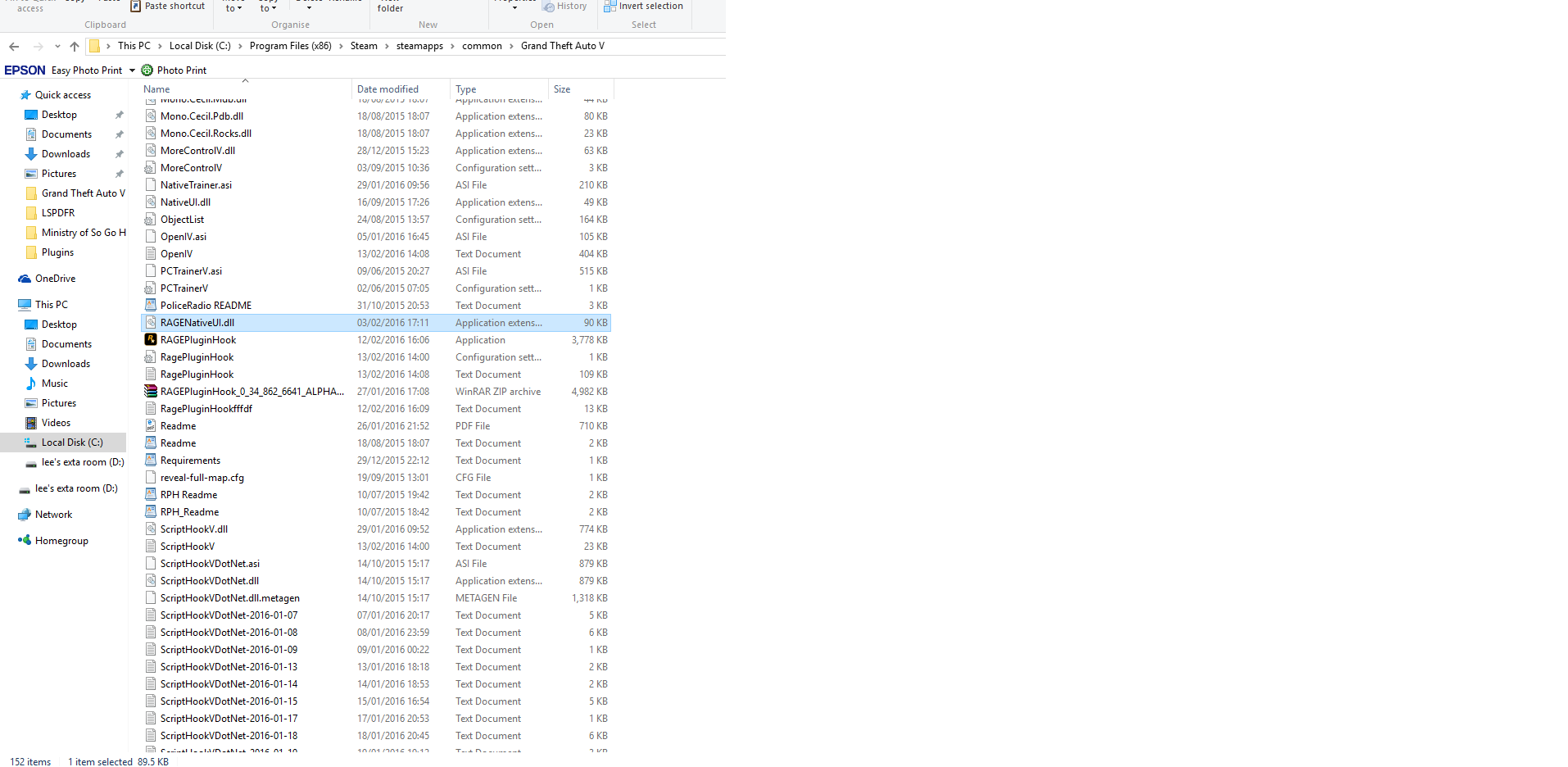Open Plugins folder in navigation pane
1568x767 pixels.
(x=57, y=252)
